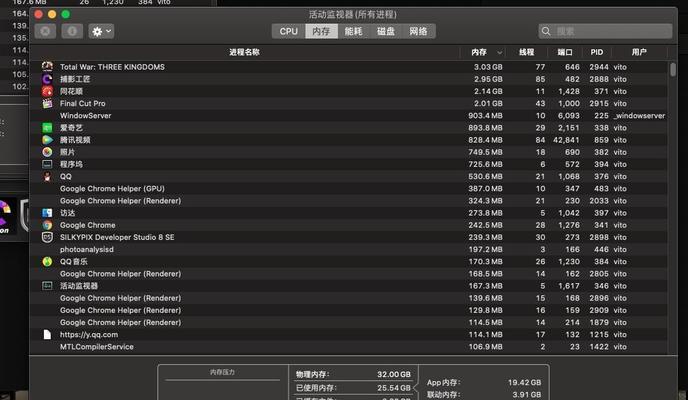Click the Total War: THREE KINGDOMS app icon
This screenshot has height=400, width=688.
click(x=47, y=67)
